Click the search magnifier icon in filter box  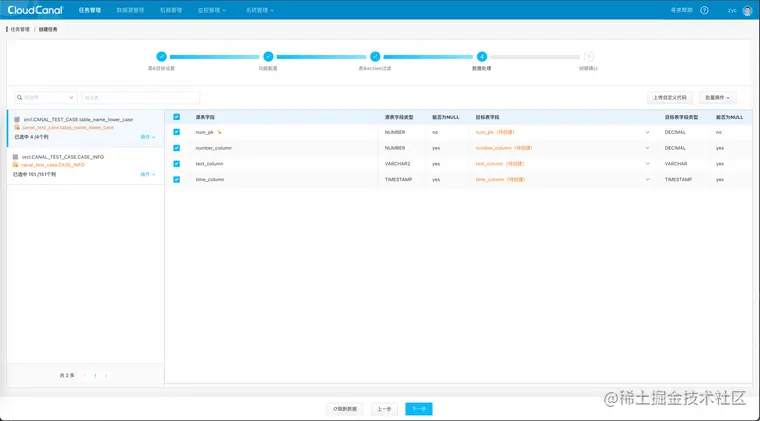19,97
